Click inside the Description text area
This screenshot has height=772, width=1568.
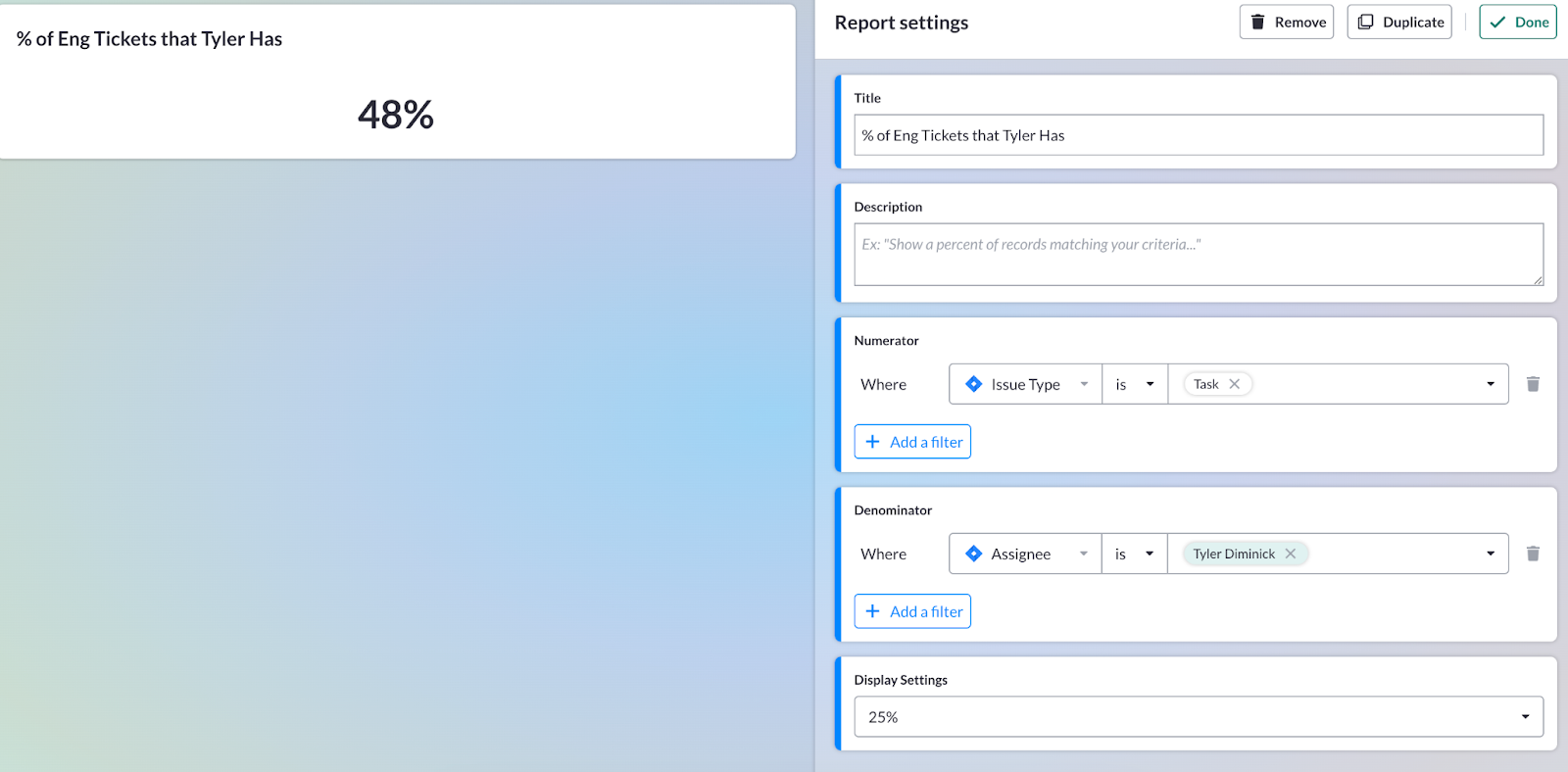[1198, 254]
